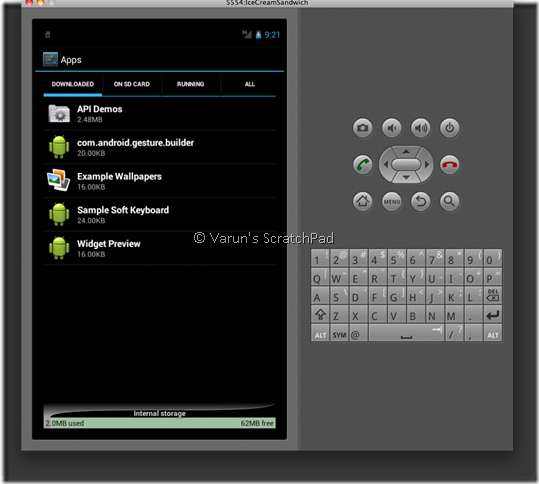Click the M key on keyboard

click(454, 314)
